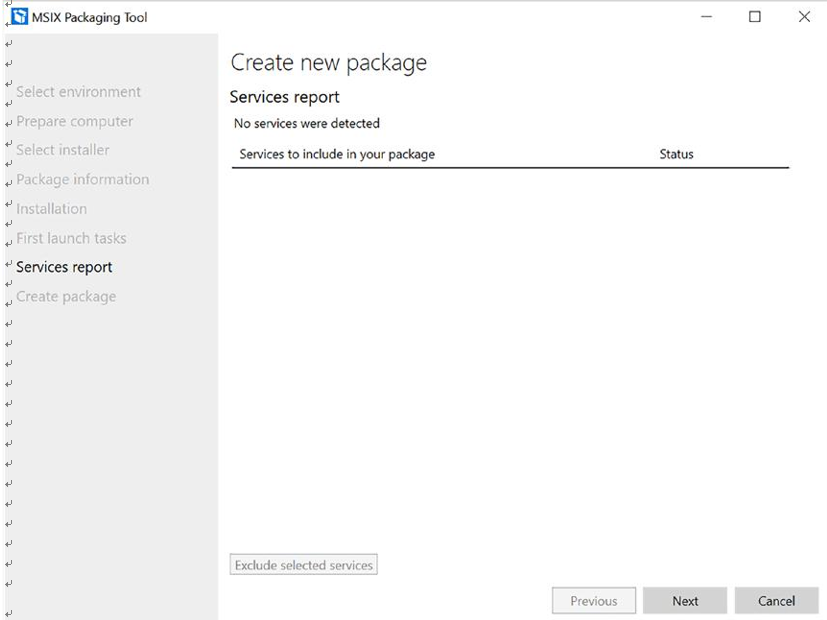
Task: Go to First launch tasks step
Action: point(71,238)
